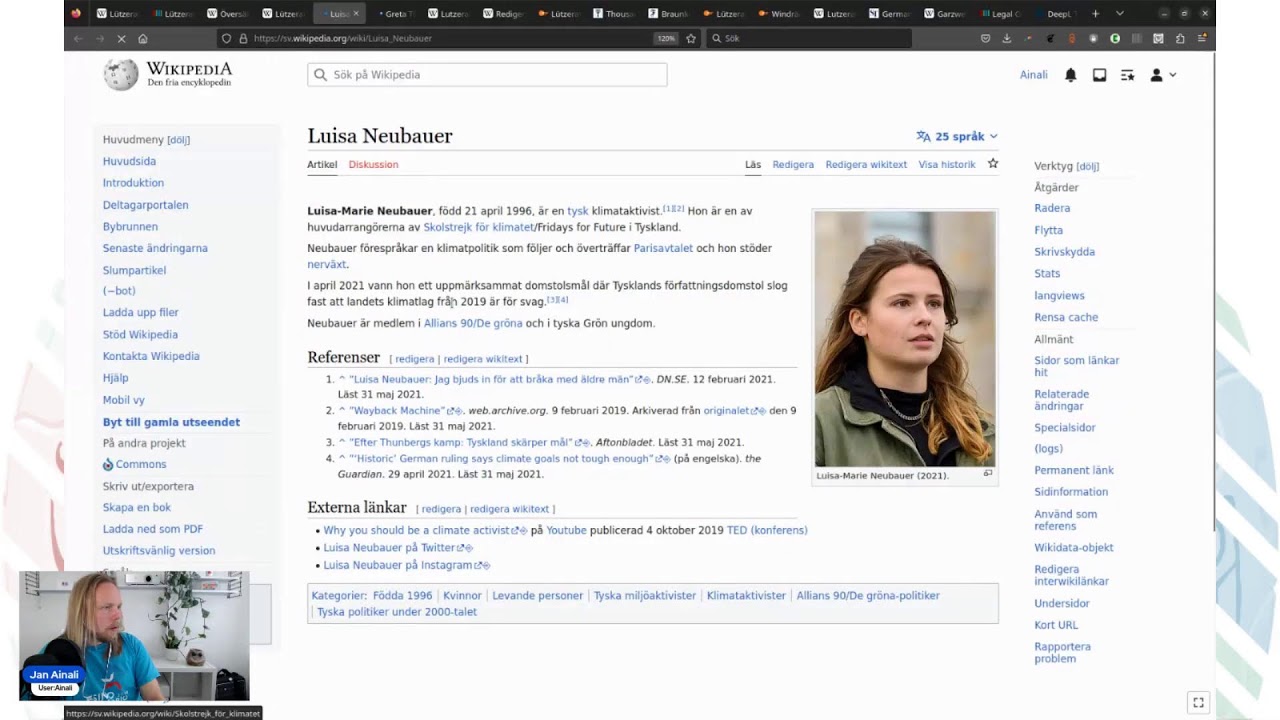Click the browser Sök search box

click(808, 38)
